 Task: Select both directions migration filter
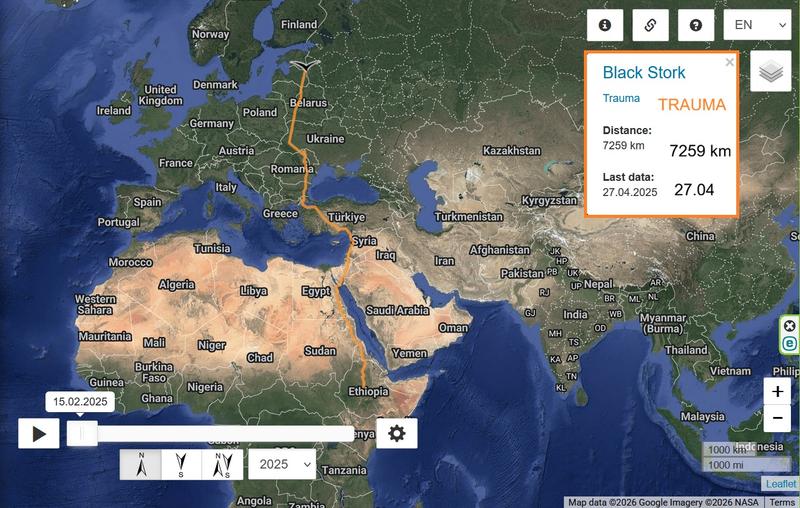click(222, 465)
